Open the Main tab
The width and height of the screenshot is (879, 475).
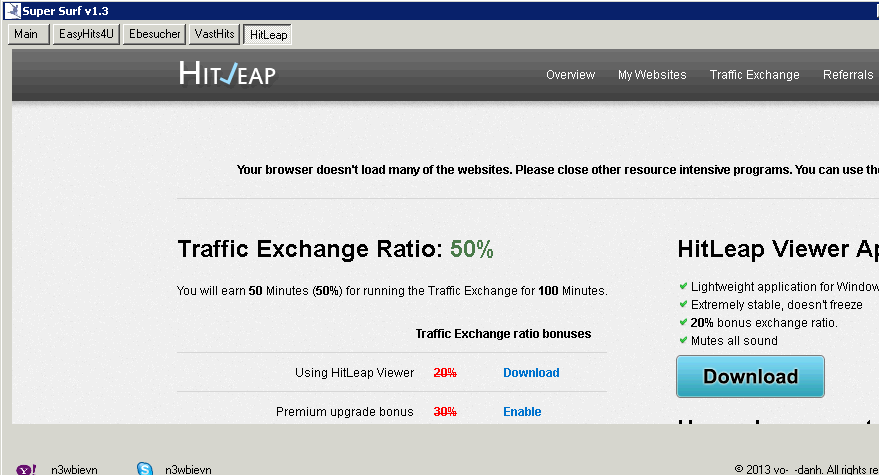coord(29,34)
